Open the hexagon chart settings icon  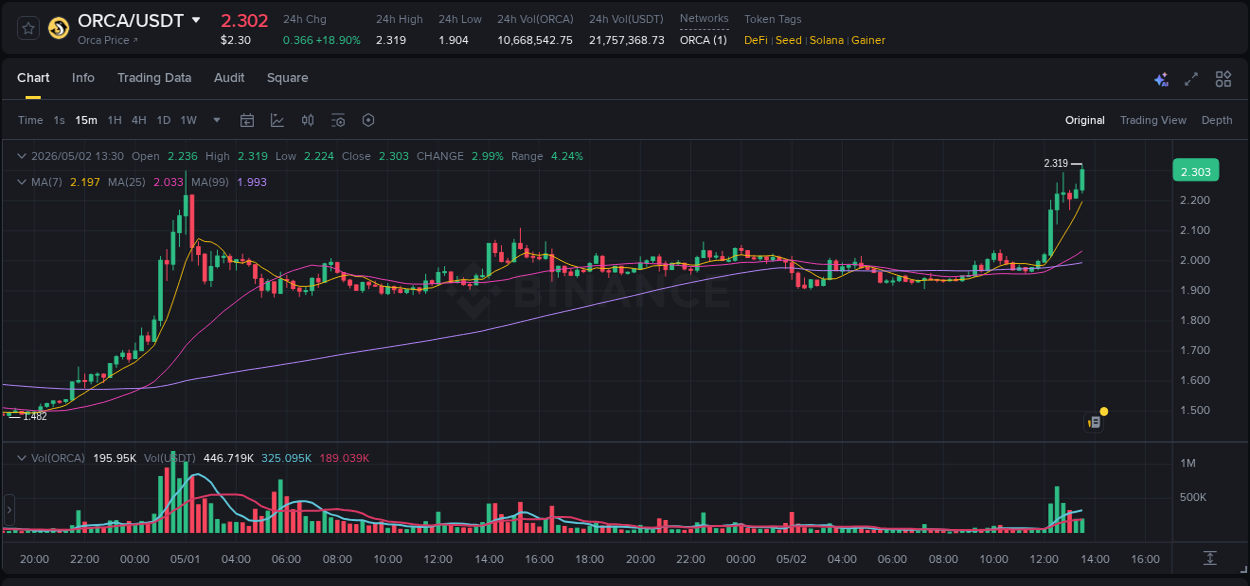point(368,120)
